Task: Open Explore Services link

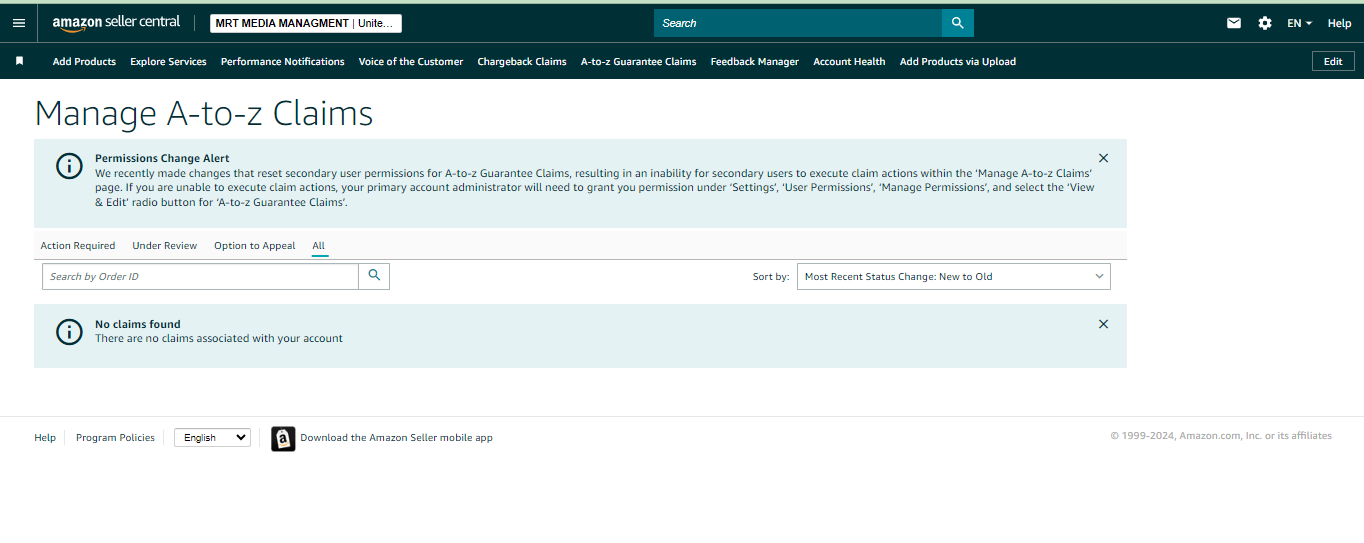Action: 168,61
